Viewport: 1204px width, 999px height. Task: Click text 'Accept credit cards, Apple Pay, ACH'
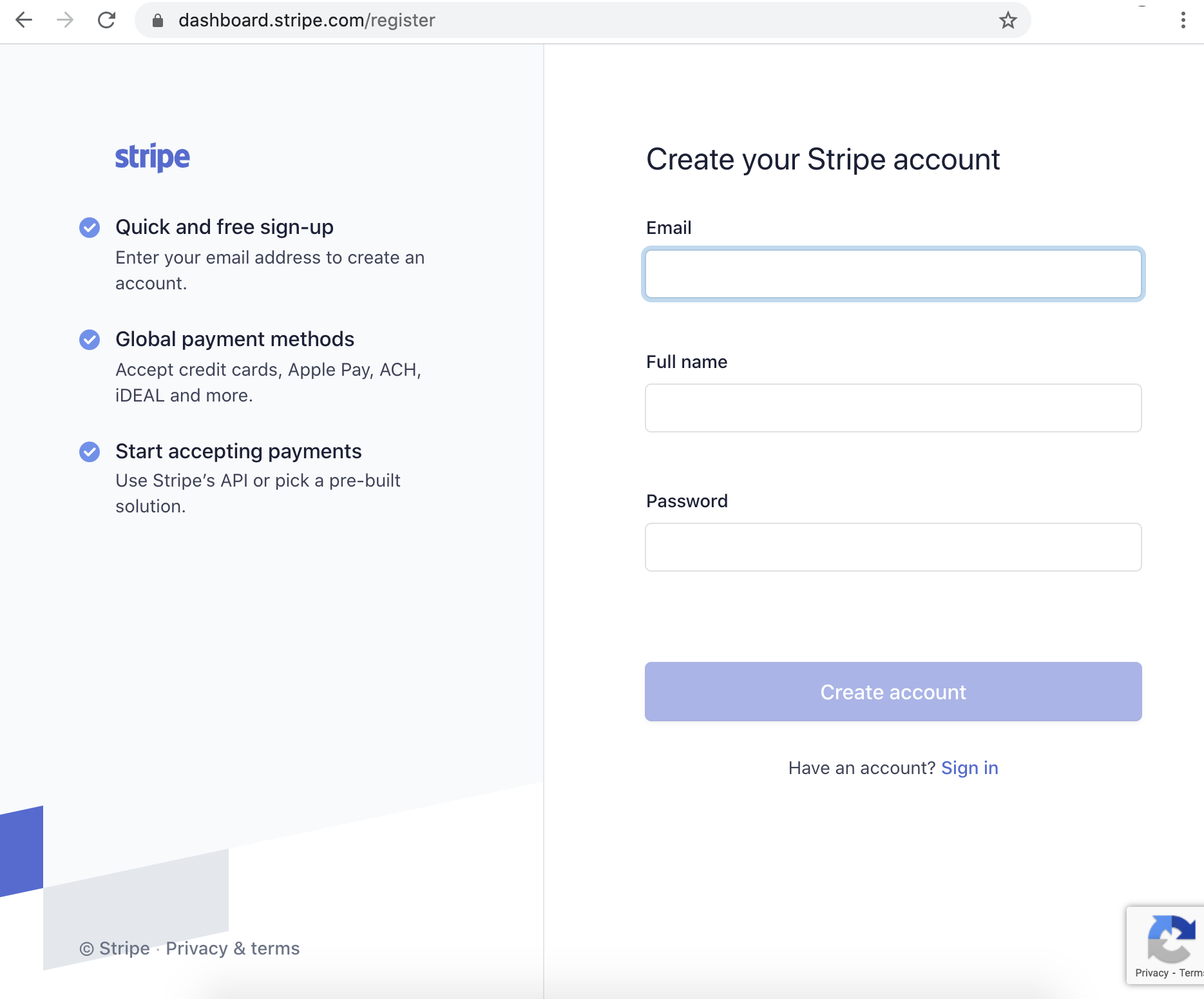pos(268,370)
